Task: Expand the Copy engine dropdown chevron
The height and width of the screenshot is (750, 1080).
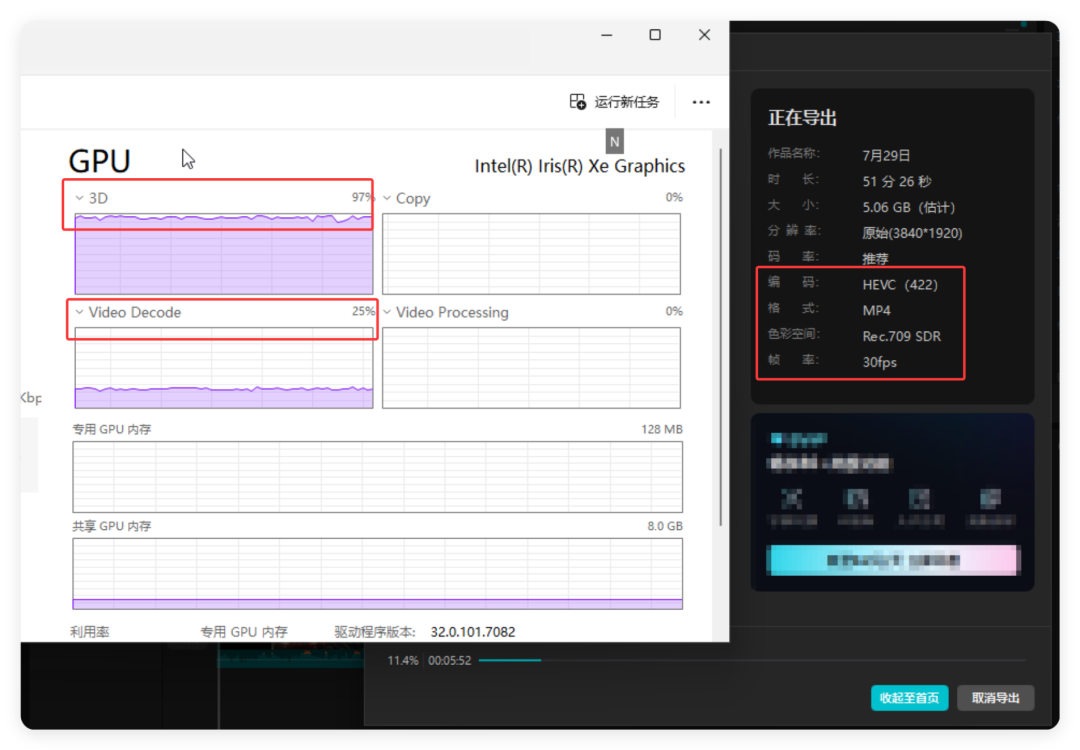Action: tap(387, 198)
